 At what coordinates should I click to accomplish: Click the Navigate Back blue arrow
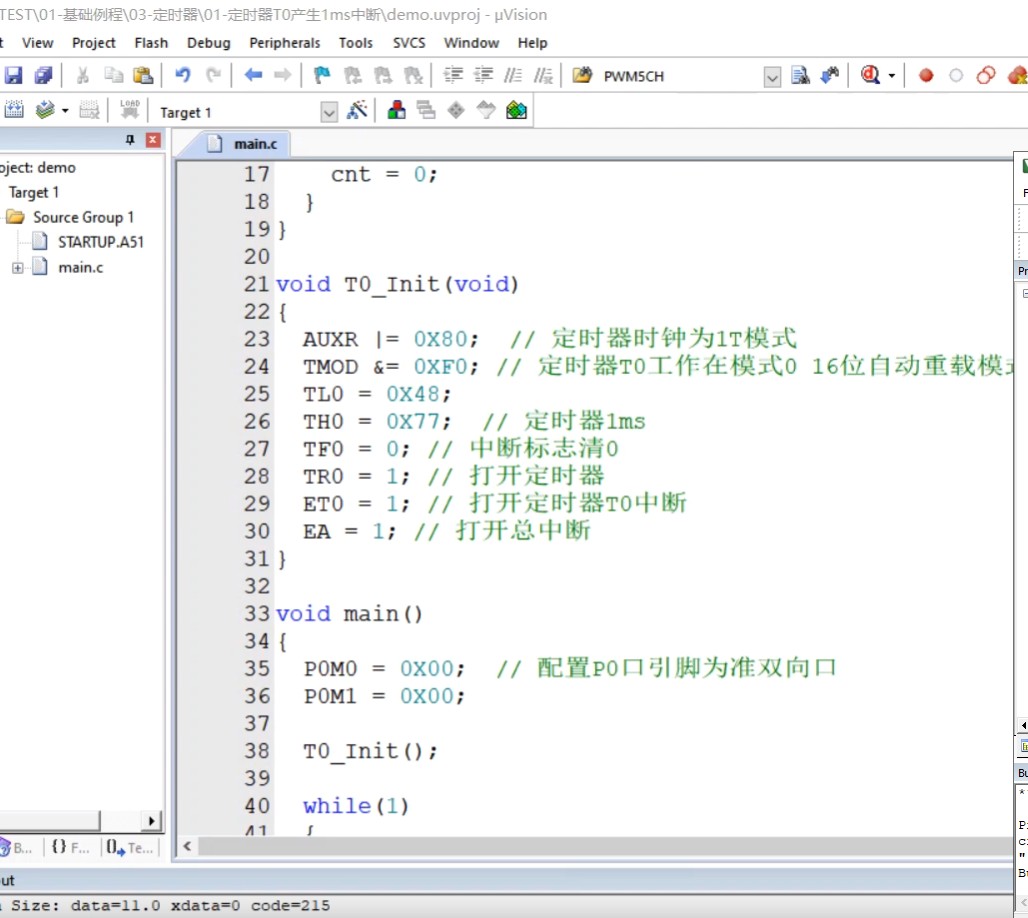(x=253, y=75)
